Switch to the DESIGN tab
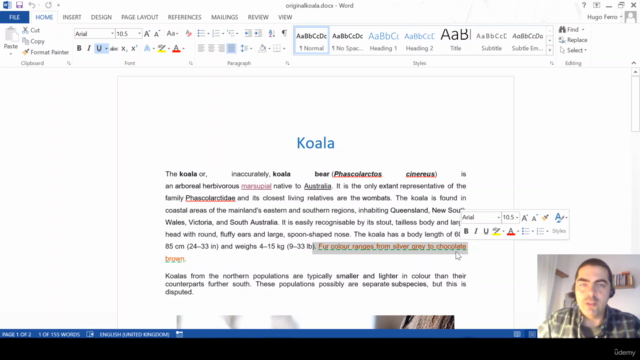Image resolution: width=640 pixels, height=360 pixels. 101,17
